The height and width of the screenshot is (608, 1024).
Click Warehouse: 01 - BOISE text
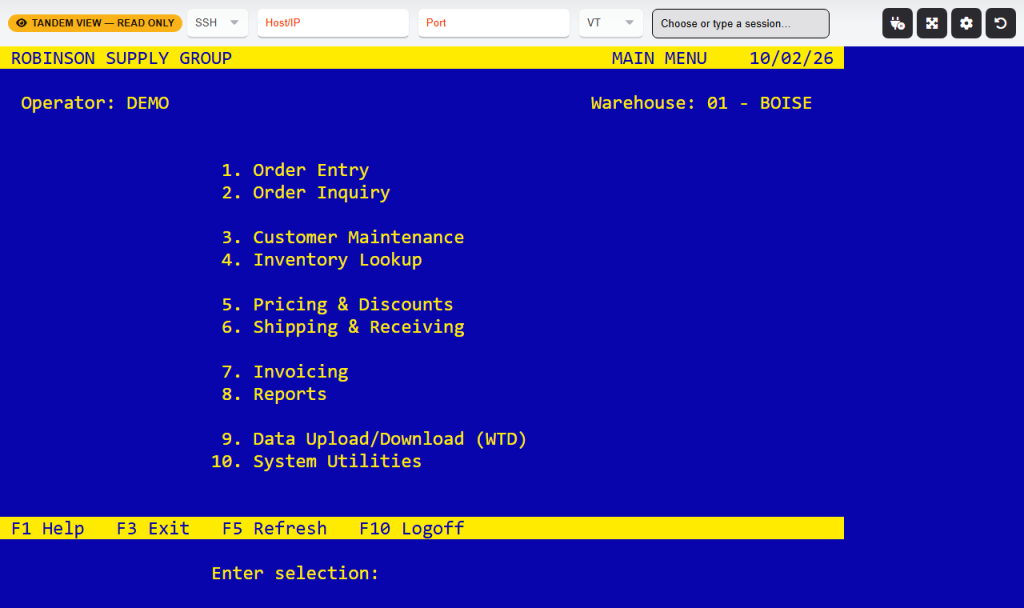coord(701,103)
